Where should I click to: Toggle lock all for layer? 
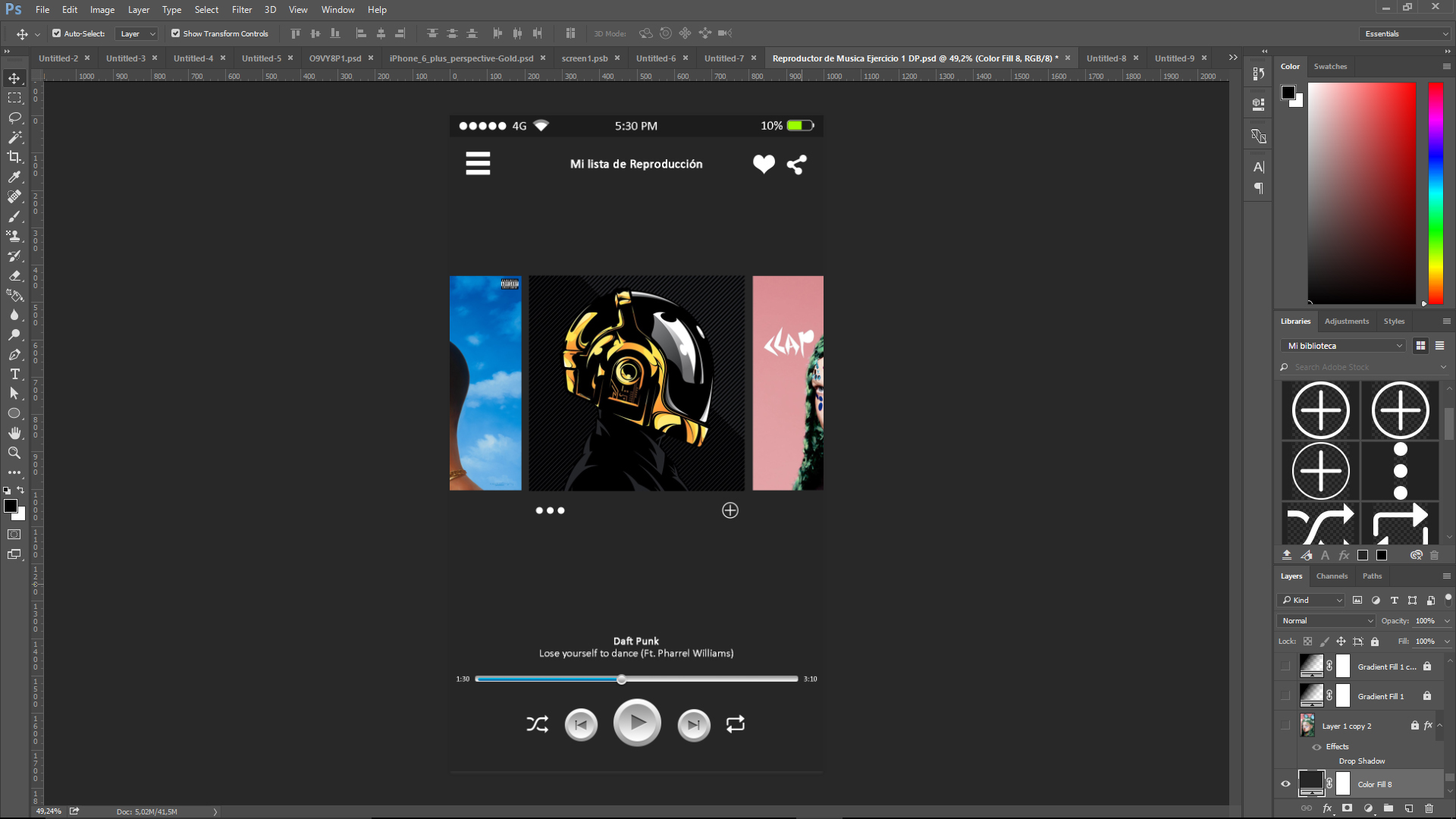point(1375,642)
